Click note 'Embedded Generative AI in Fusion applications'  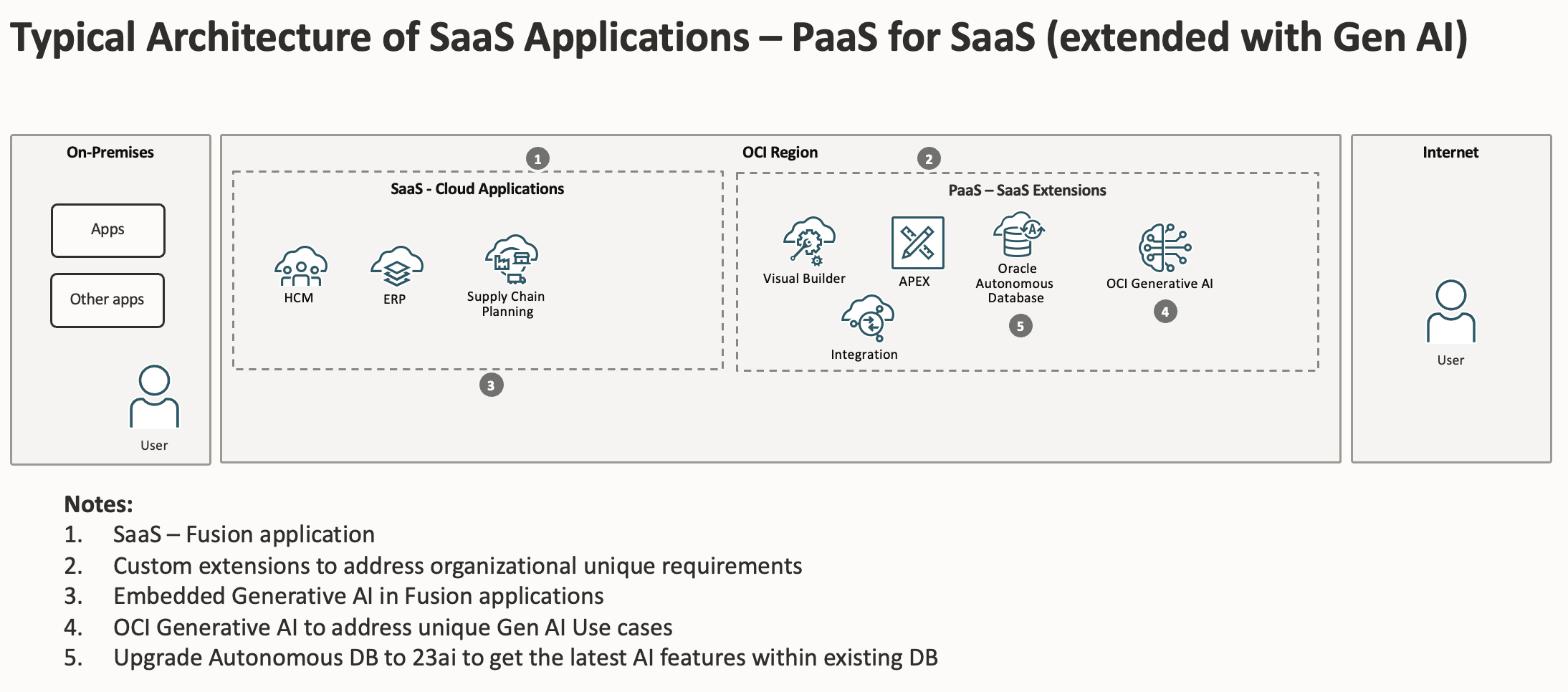(x=358, y=596)
